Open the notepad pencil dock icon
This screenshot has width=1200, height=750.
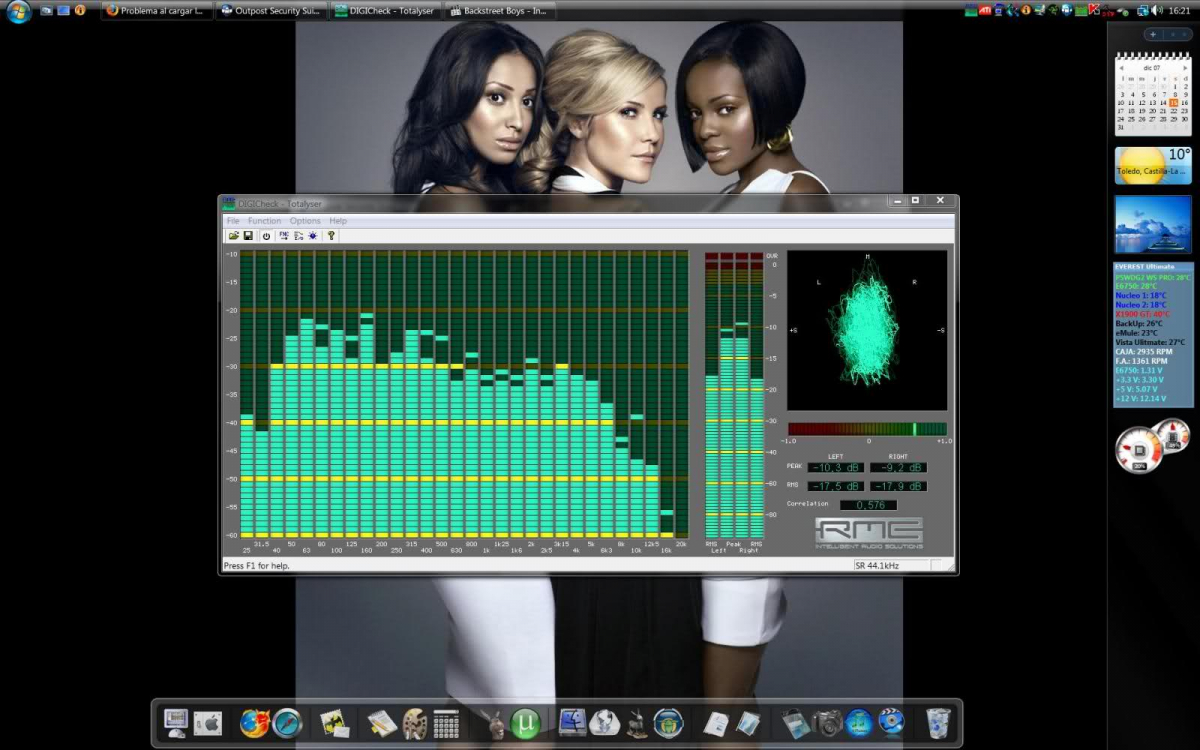(381, 722)
